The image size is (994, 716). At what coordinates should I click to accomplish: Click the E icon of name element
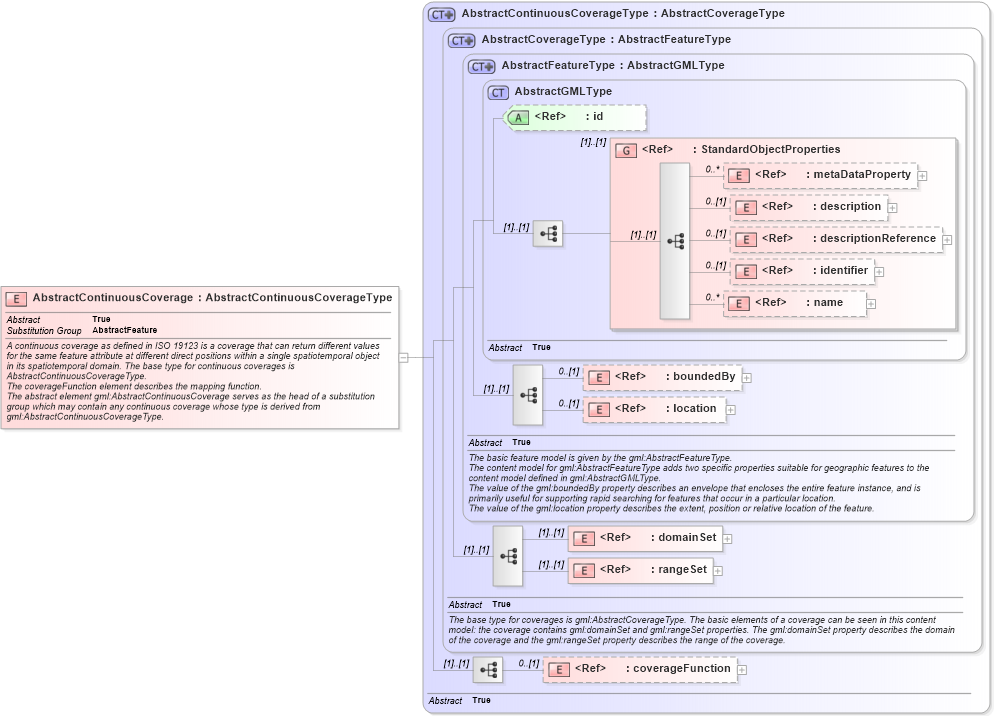pyautogui.click(x=739, y=304)
